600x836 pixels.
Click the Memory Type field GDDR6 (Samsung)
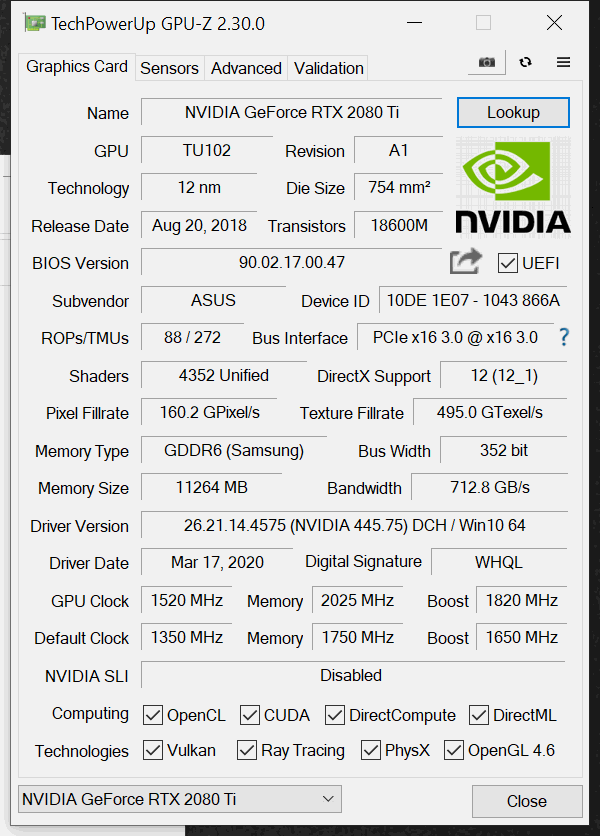click(x=234, y=450)
